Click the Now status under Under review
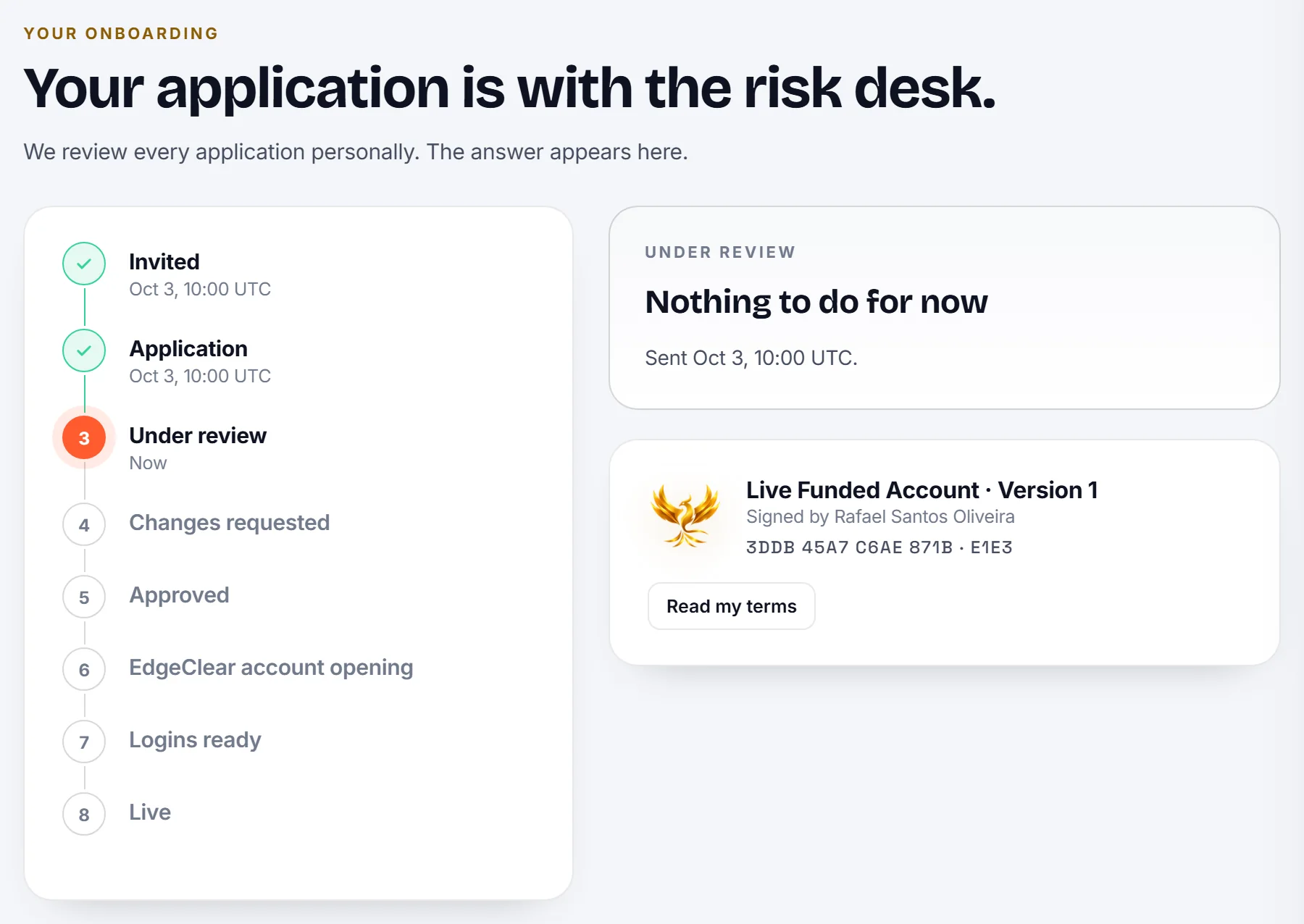Viewport: 1304px width, 924px height. click(148, 463)
